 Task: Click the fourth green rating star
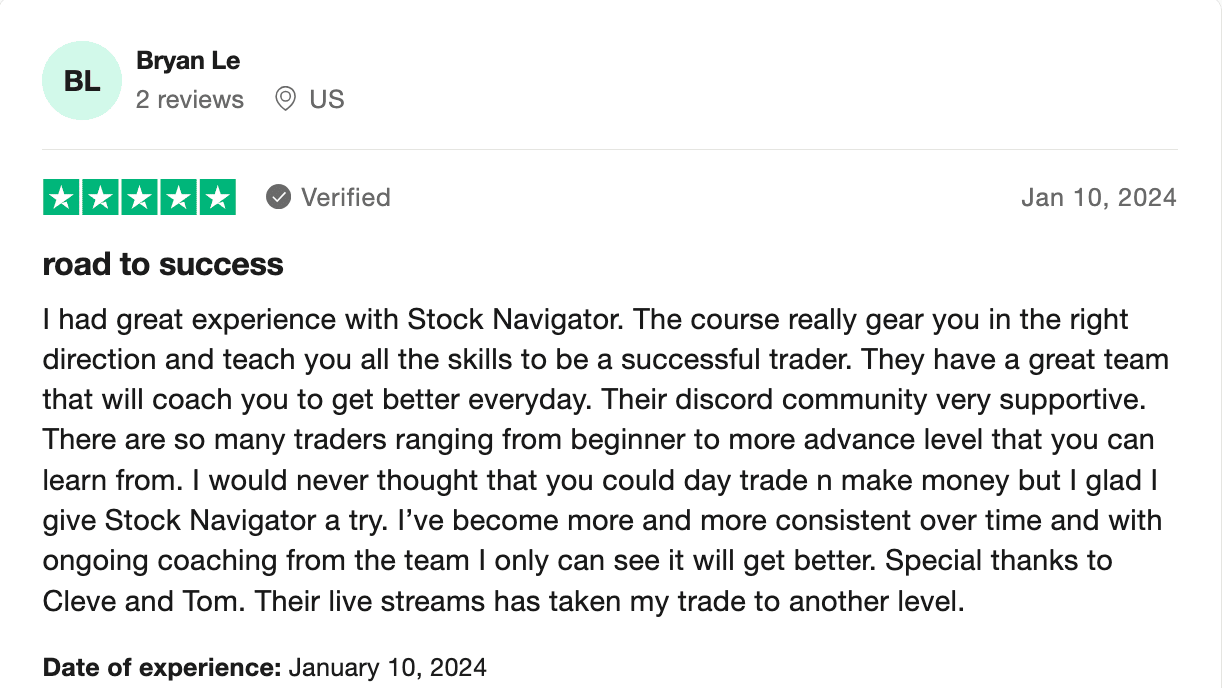(x=178, y=197)
